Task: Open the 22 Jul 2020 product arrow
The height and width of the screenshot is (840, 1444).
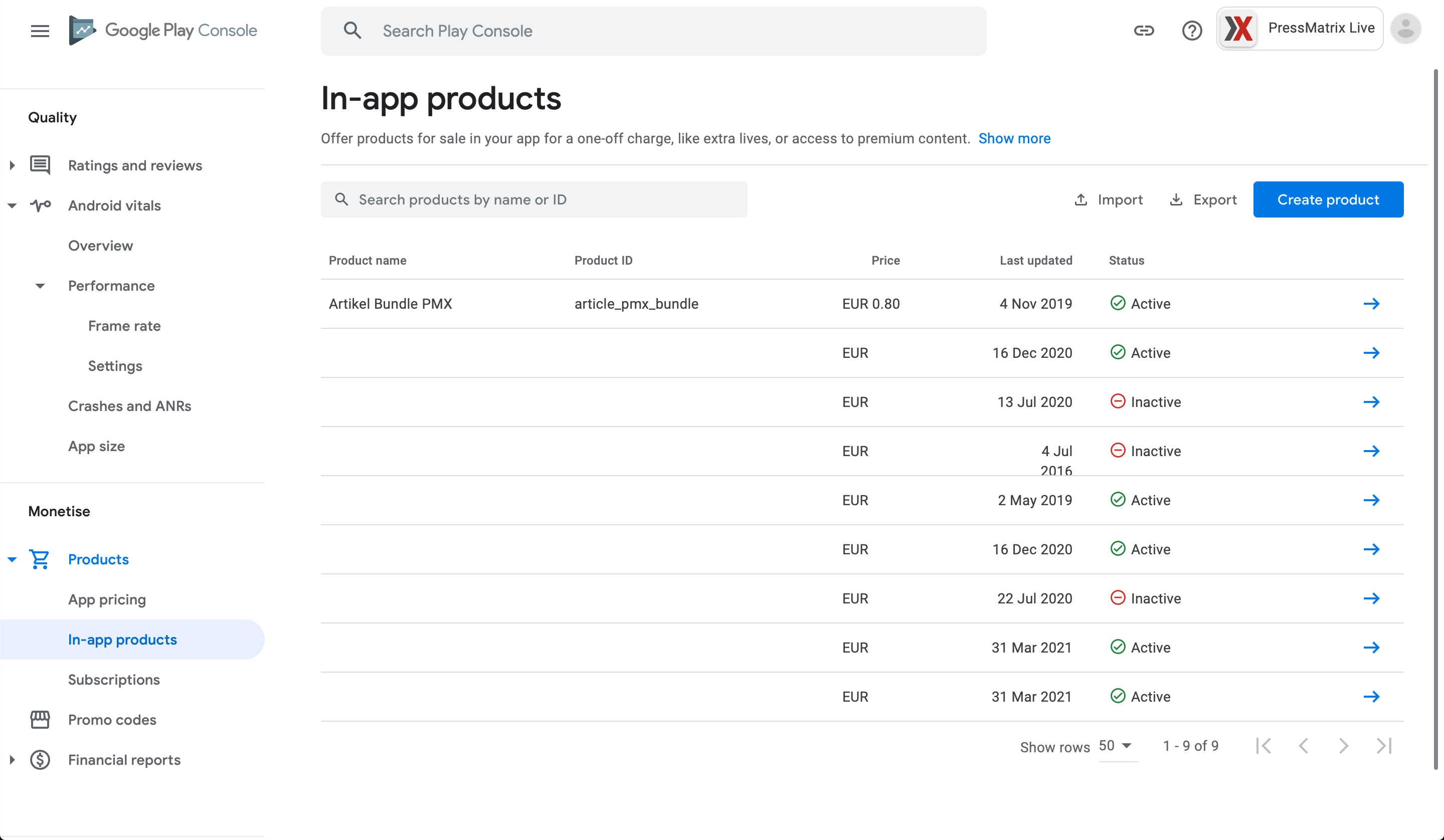Action: click(1371, 598)
